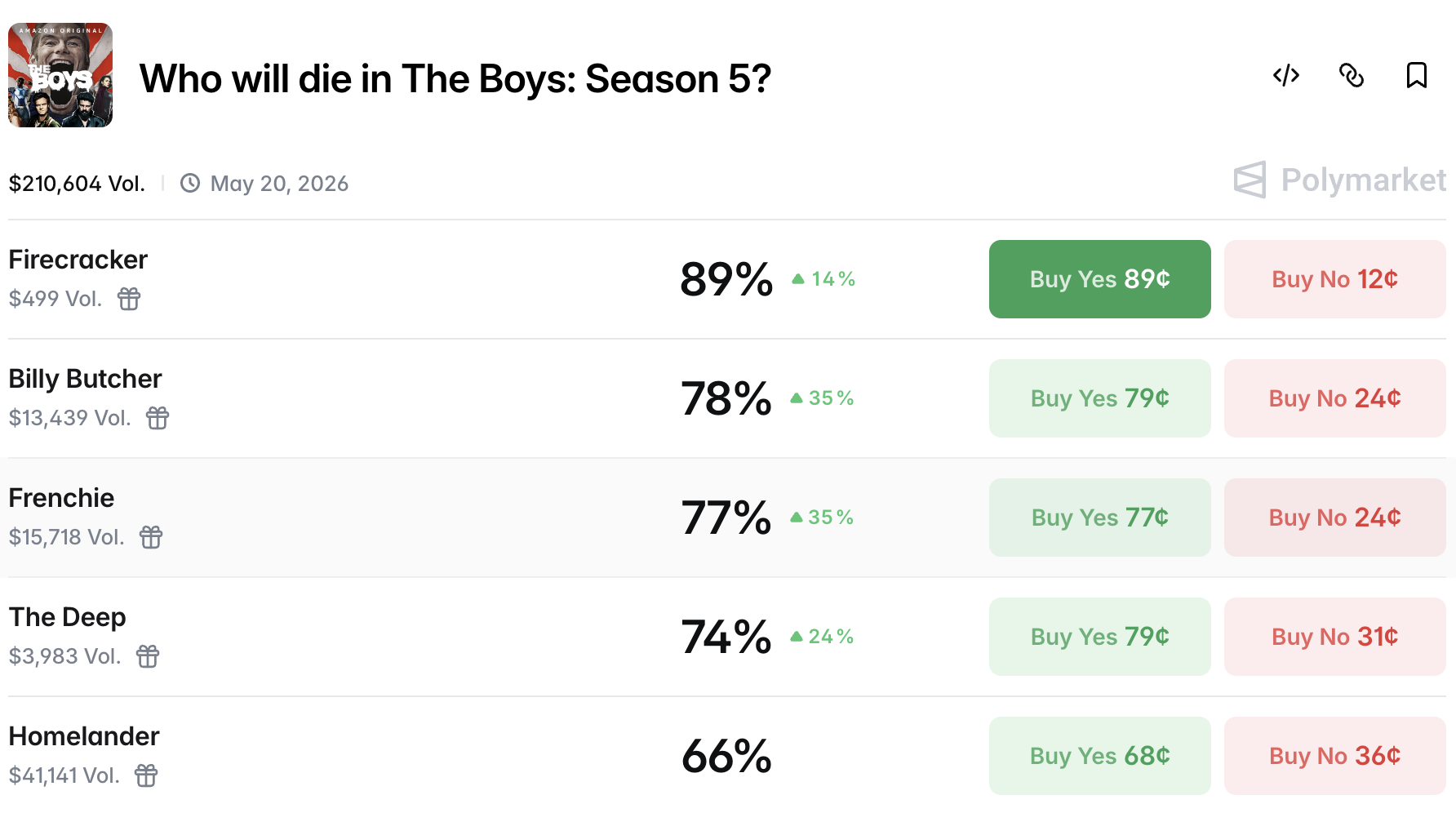The width and height of the screenshot is (1456, 813).
Task: Click the Homelander outcome name
Action: [x=83, y=736]
